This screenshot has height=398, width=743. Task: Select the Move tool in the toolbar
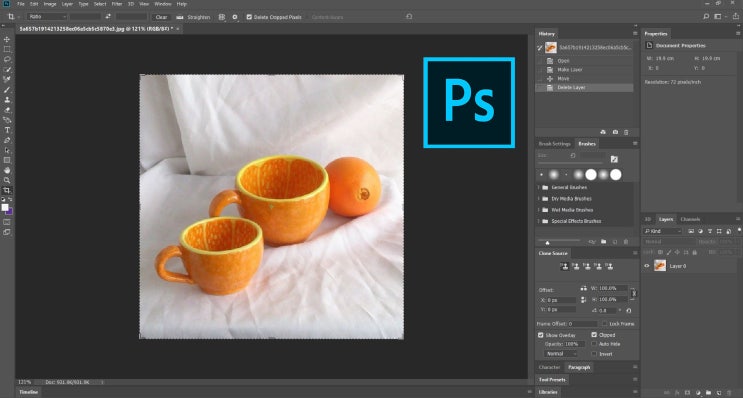pos(7,39)
